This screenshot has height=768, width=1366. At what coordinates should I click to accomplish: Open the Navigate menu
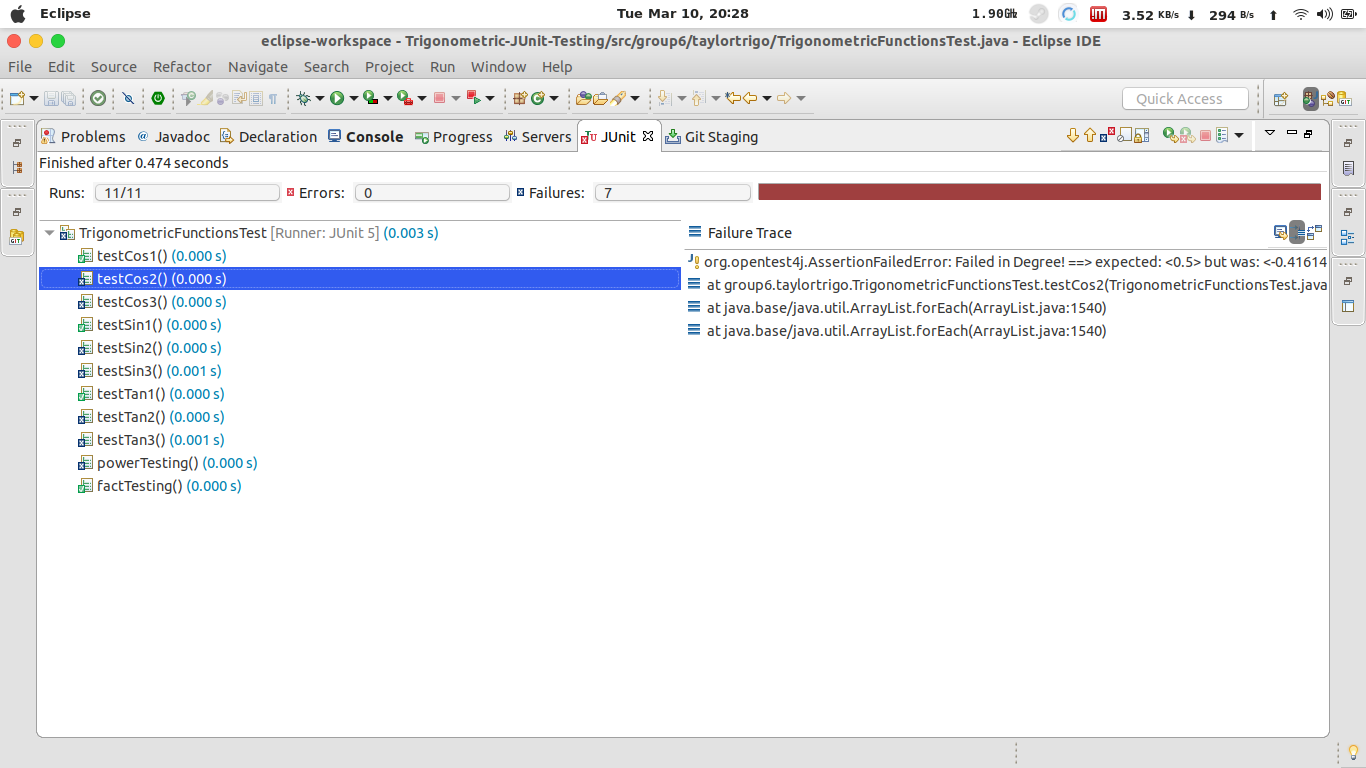click(258, 67)
